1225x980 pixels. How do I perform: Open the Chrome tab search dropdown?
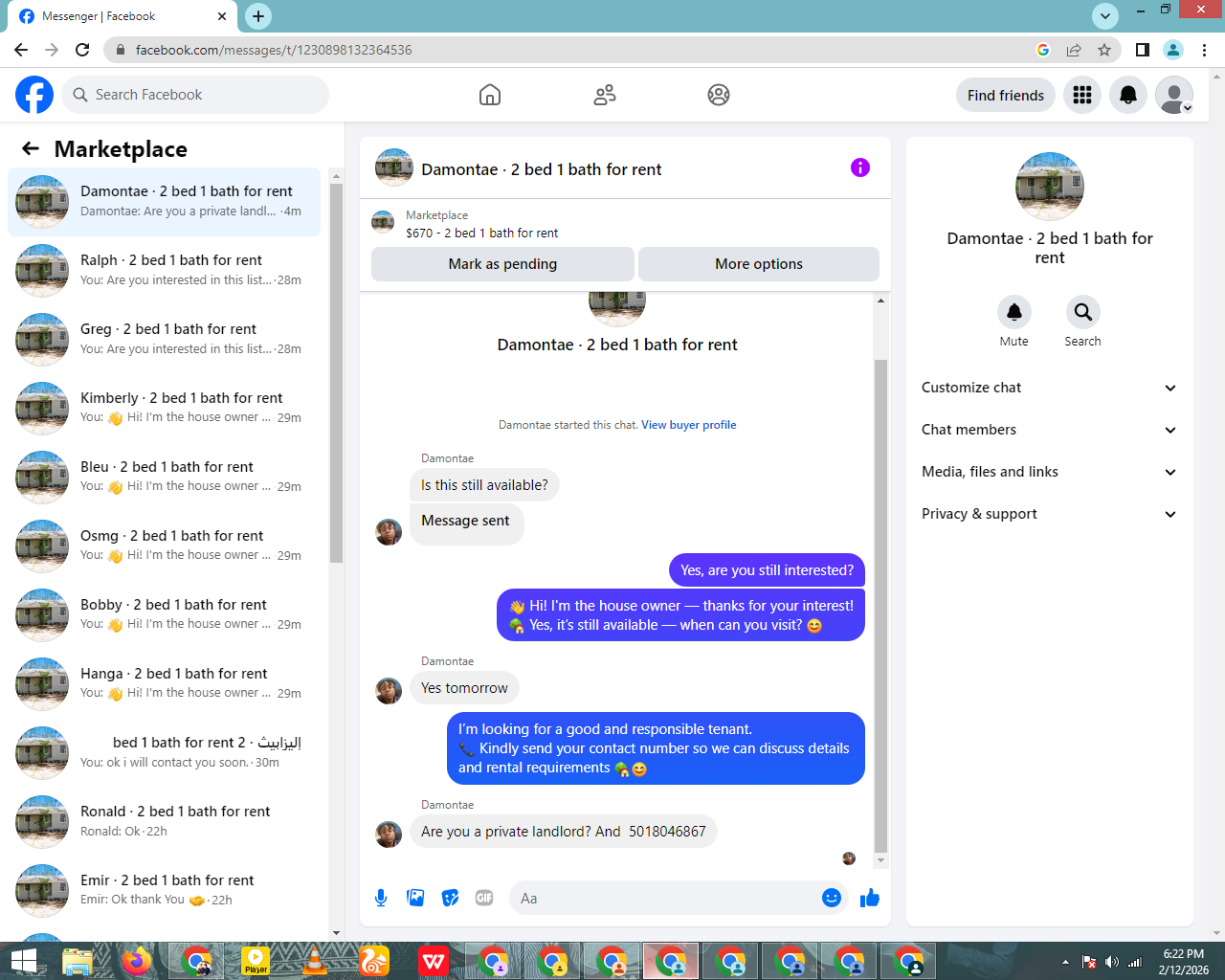click(x=1105, y=15)
